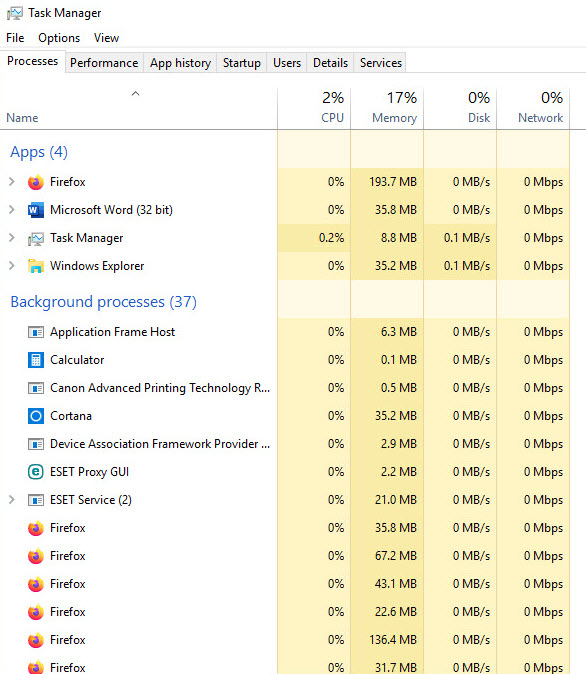Viewport: 586px width, 674px height.
Task: Switch to the Services tab
Action: [x=380, y=63]
